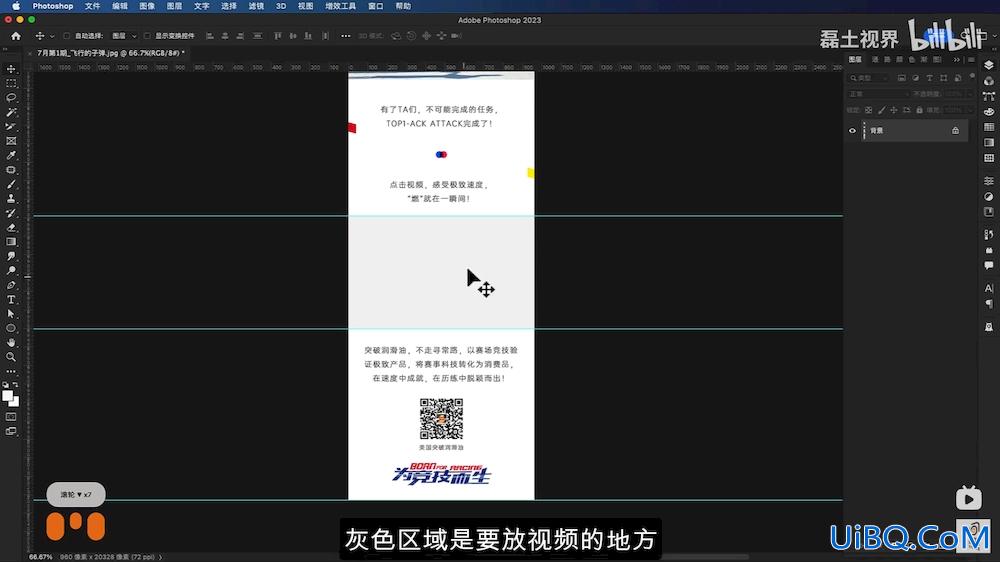Click the lock icon on 背景 layer

pyautogui.click(x=955, y=131)
